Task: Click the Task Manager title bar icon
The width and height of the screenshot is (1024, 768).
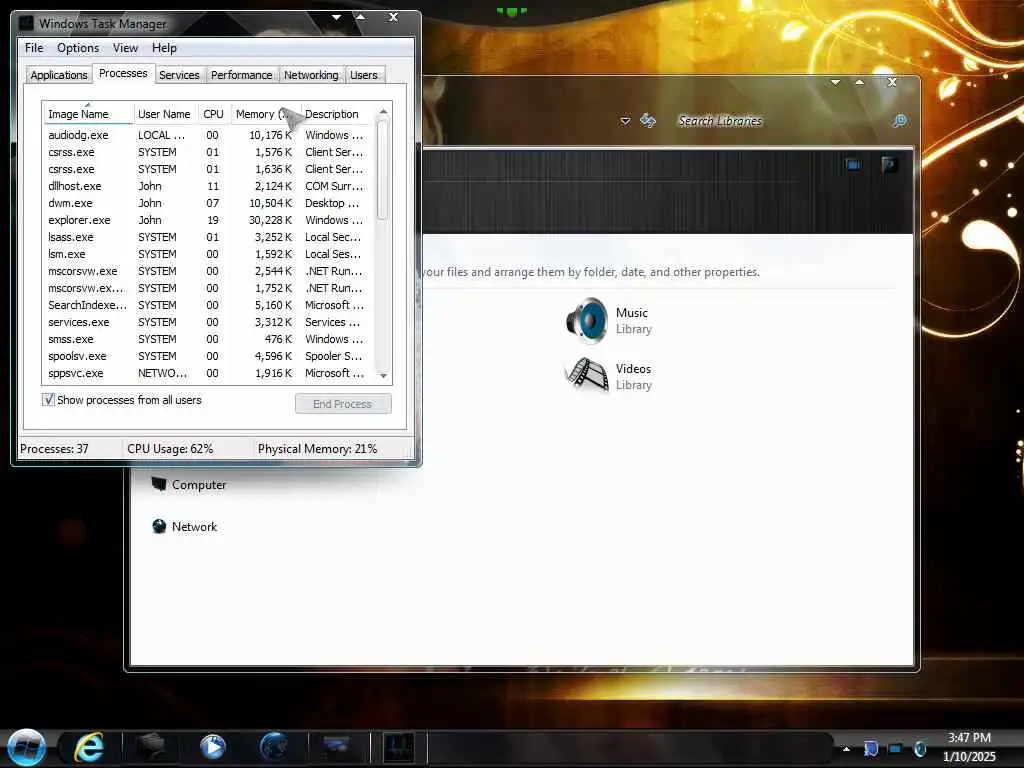Action: [x=26, y=24]
